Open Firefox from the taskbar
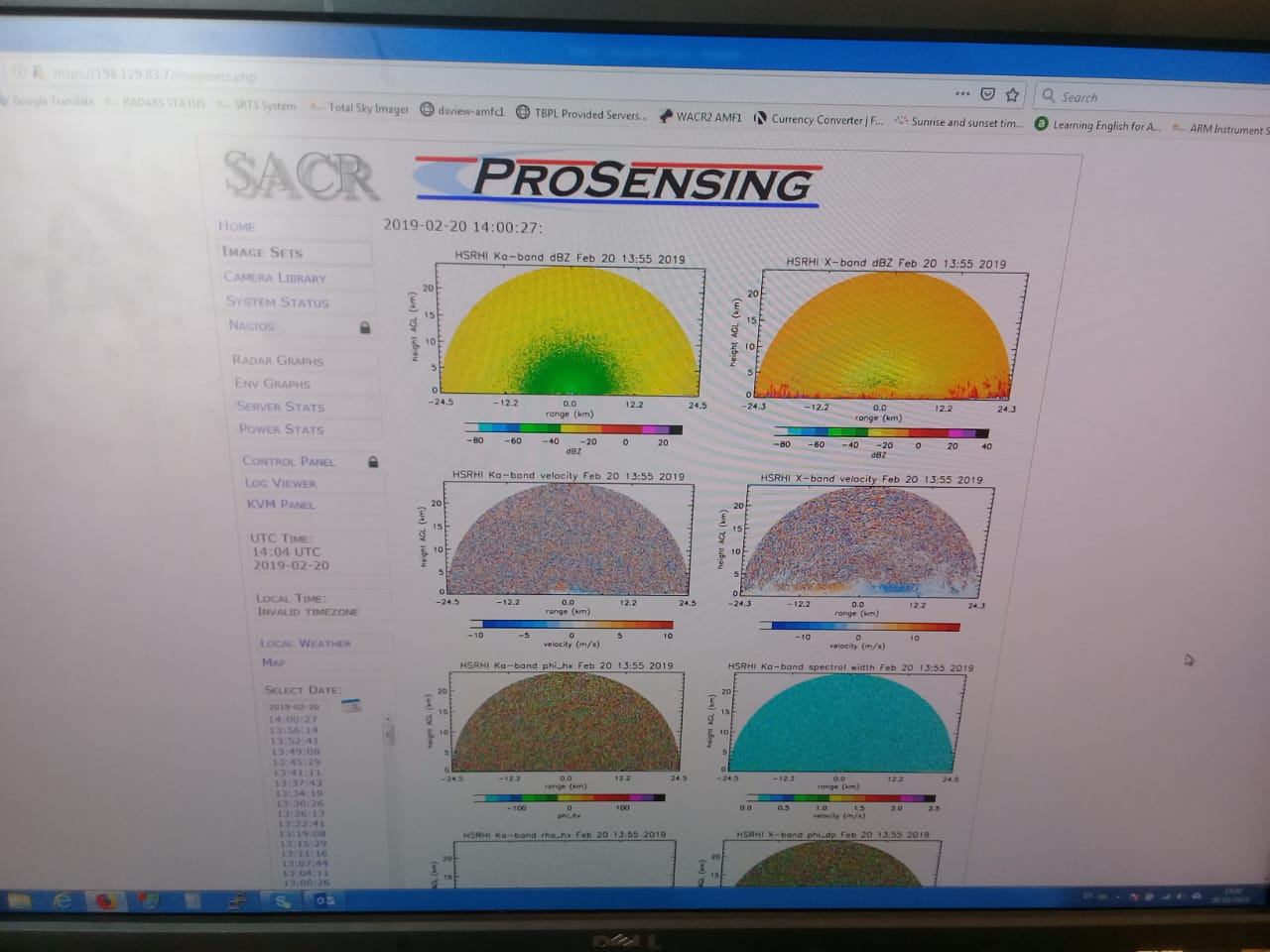 (105, 900)
